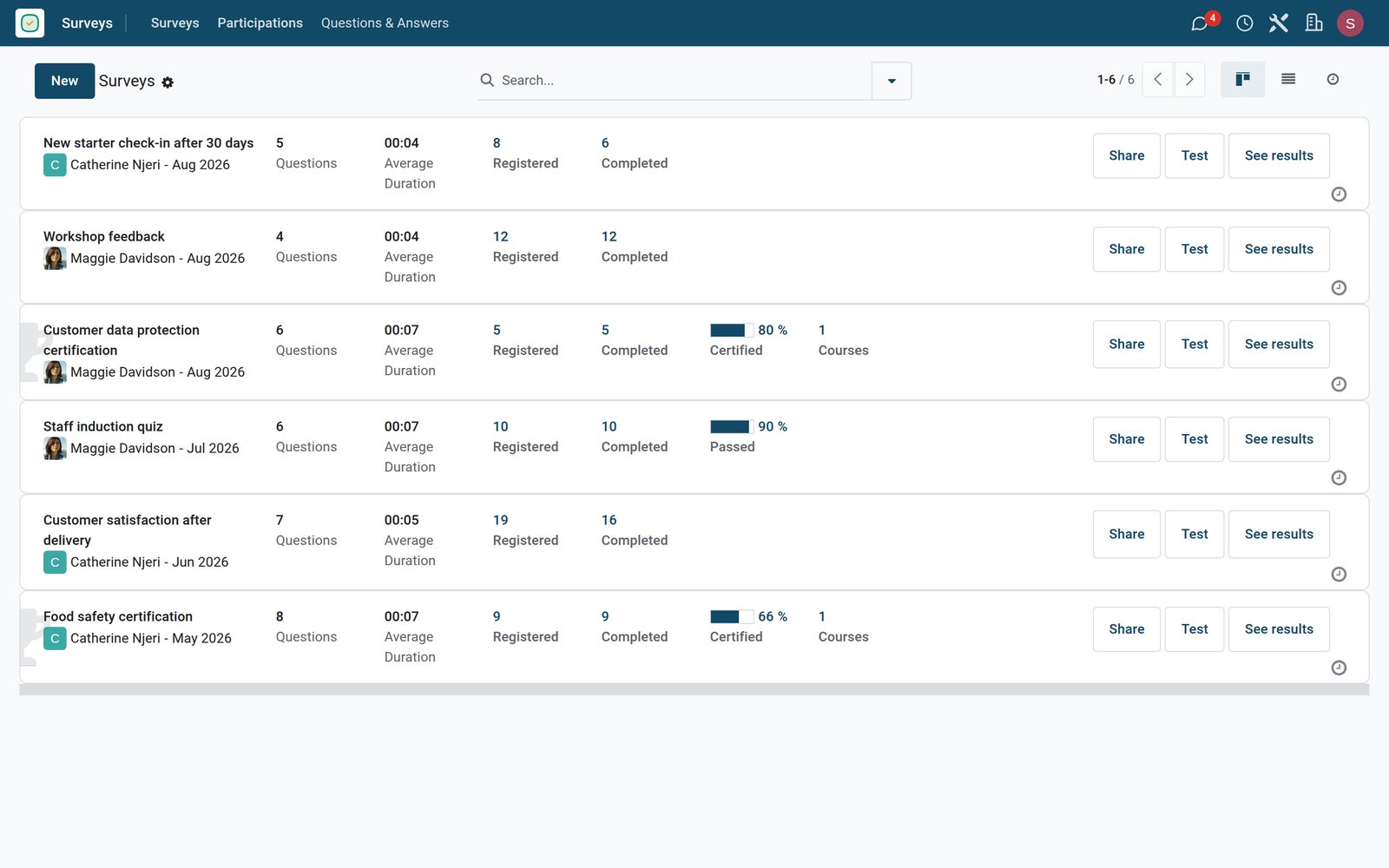Click the 1-6 / 6 pager counter

click(x=1116, y=80)
